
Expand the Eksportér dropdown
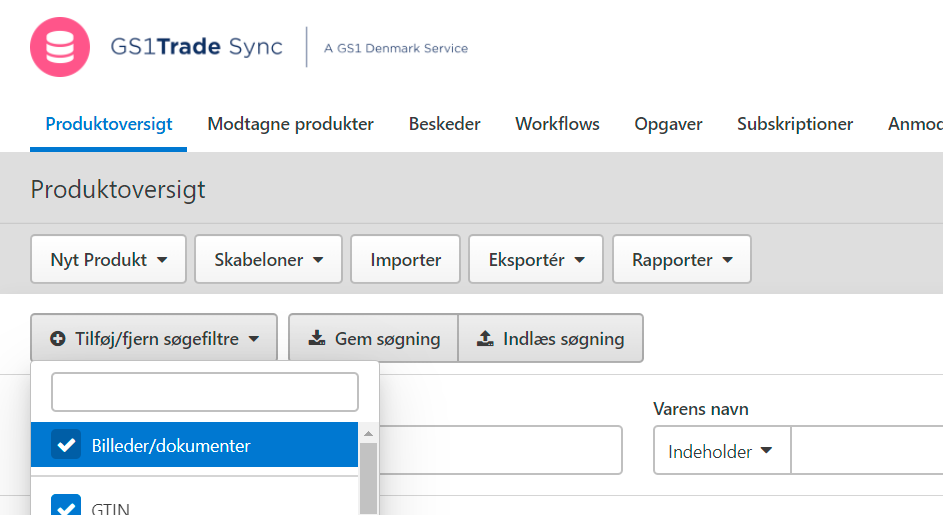point(535,260)
